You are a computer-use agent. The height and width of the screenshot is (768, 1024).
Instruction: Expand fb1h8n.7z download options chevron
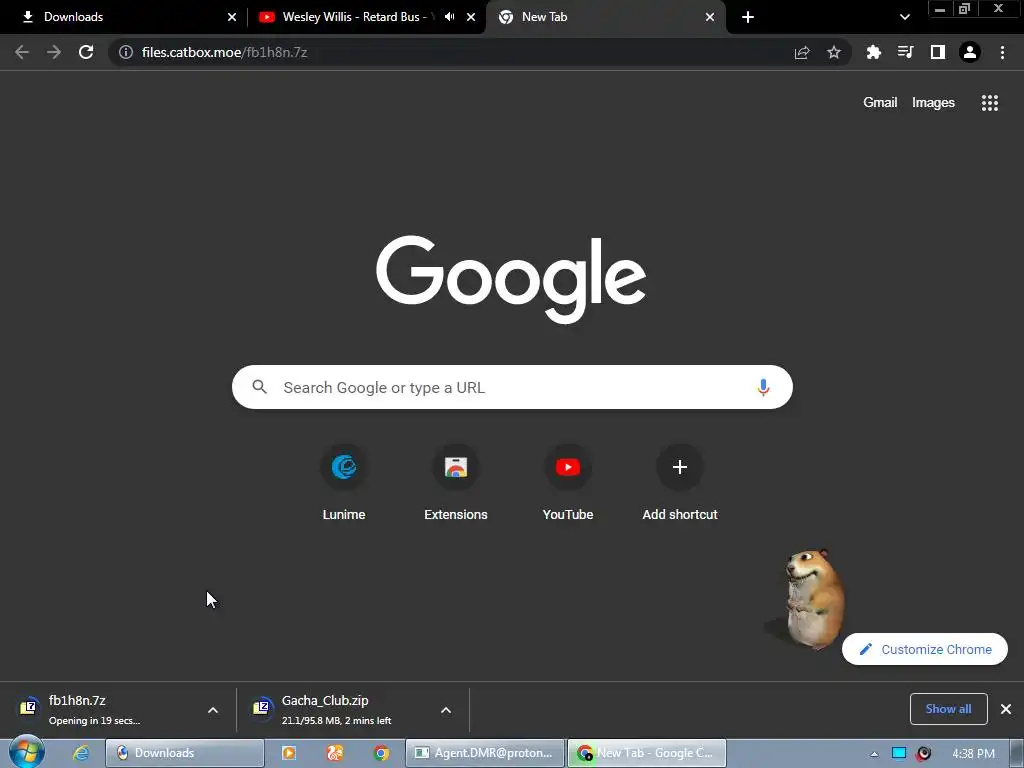[213, 710]
